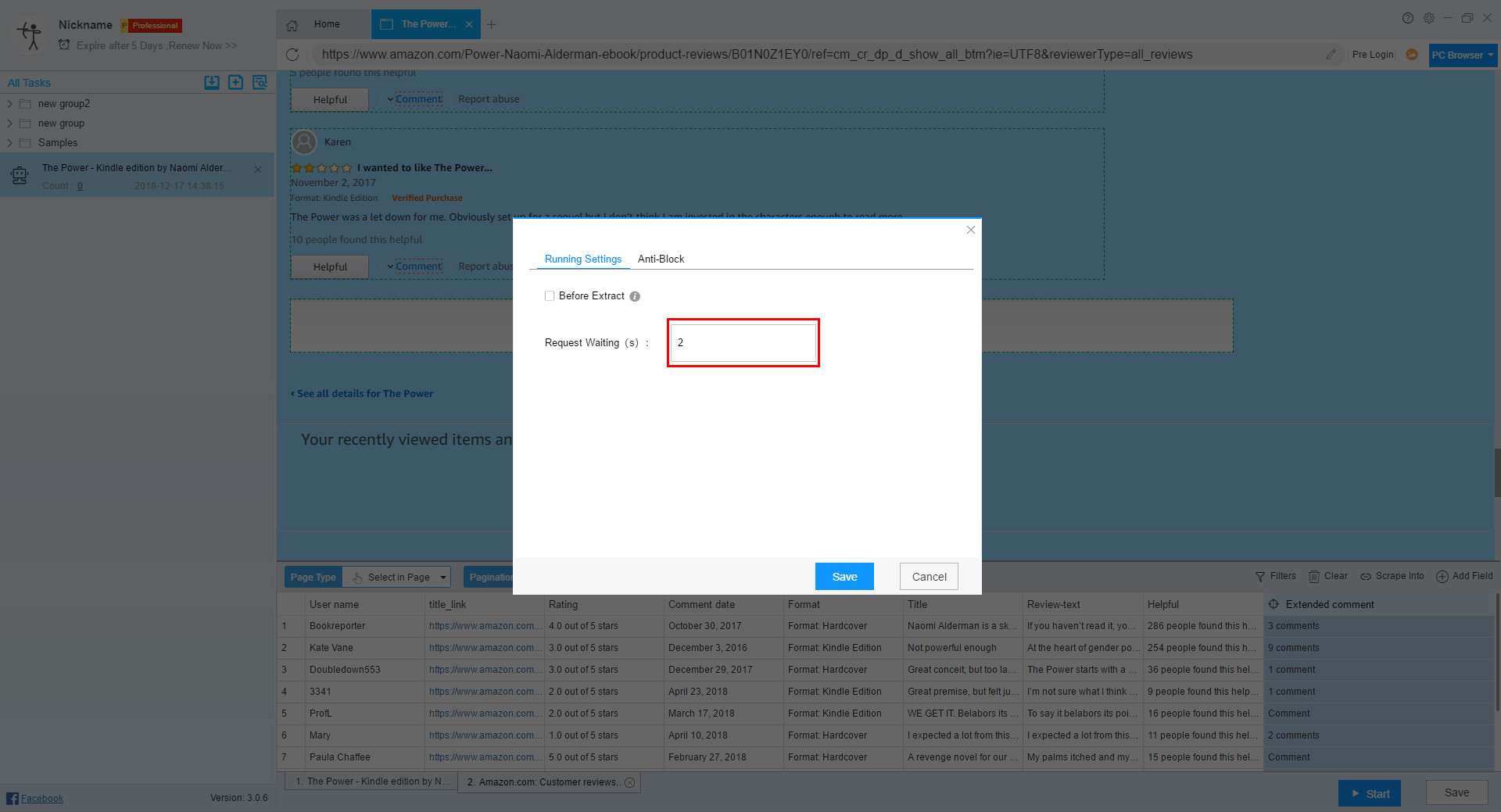
Task: Click the Paula Chaffee user name cell
Action: [x=364, y=757]
